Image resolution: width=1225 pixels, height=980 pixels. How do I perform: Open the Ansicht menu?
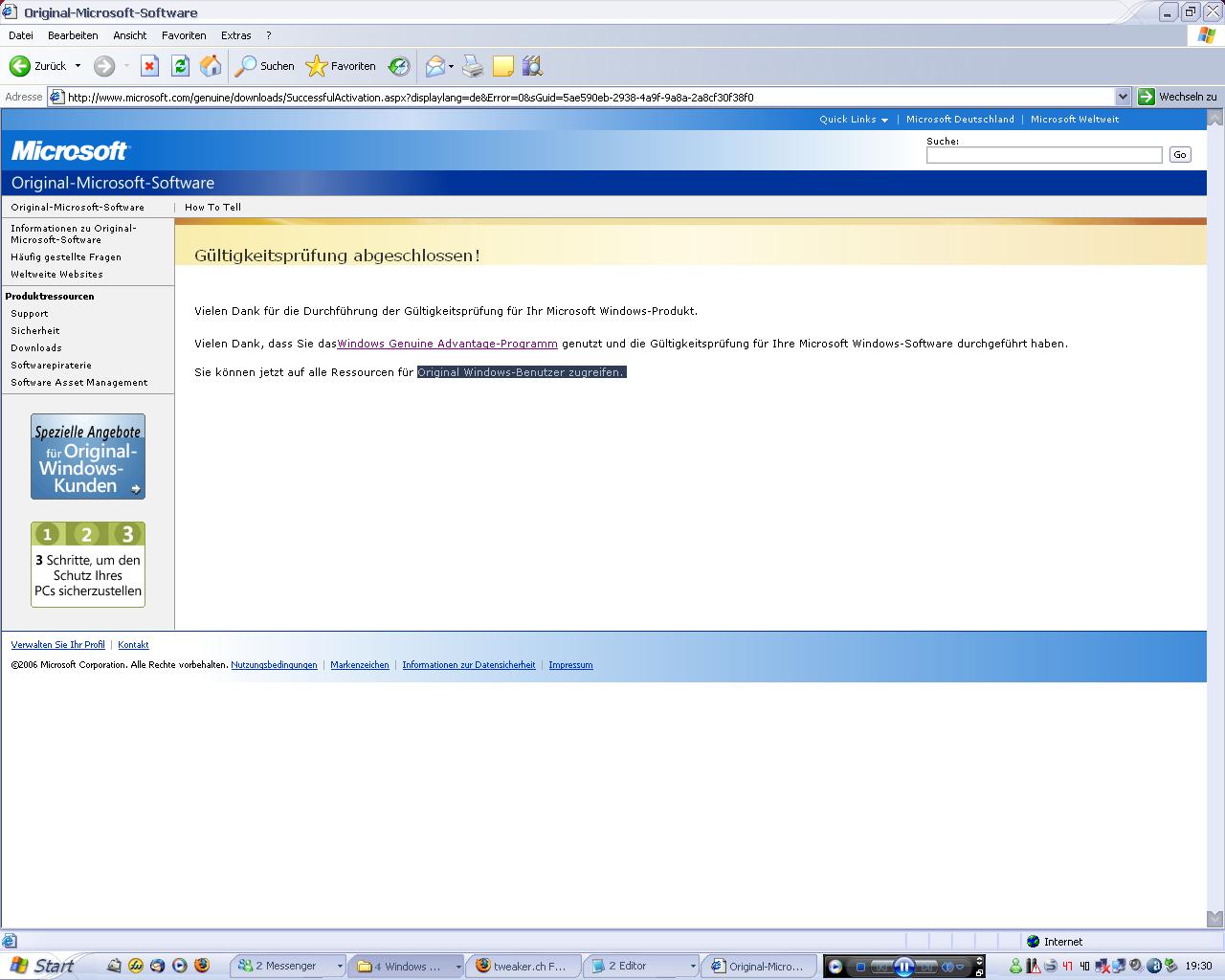[130, 35]
